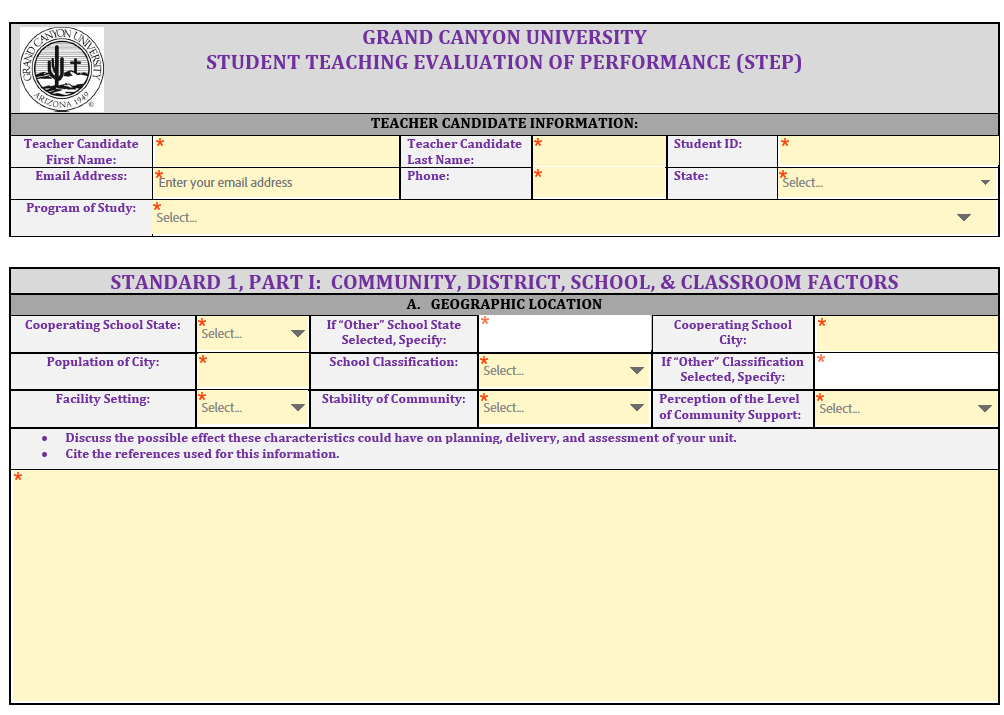Click the Email Address input field
1004x715 pixels.
[x=276, y=184]
